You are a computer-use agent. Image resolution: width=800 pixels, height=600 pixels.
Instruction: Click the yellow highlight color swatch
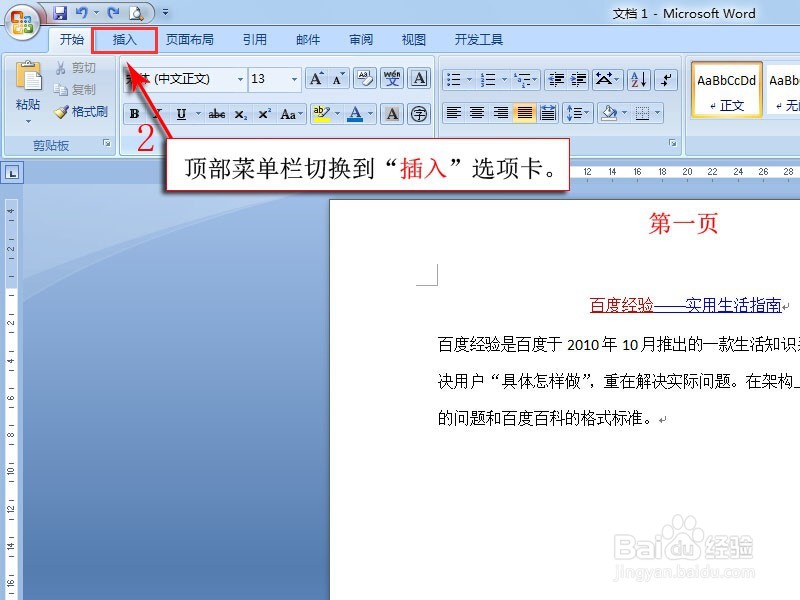click(320, 119)
